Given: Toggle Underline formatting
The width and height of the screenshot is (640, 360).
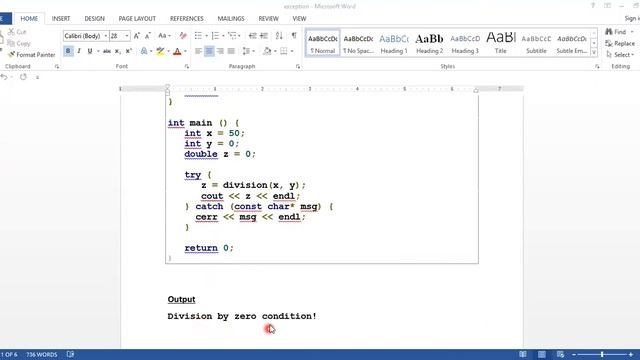Looking at the screenshot, I should (90, 51).
